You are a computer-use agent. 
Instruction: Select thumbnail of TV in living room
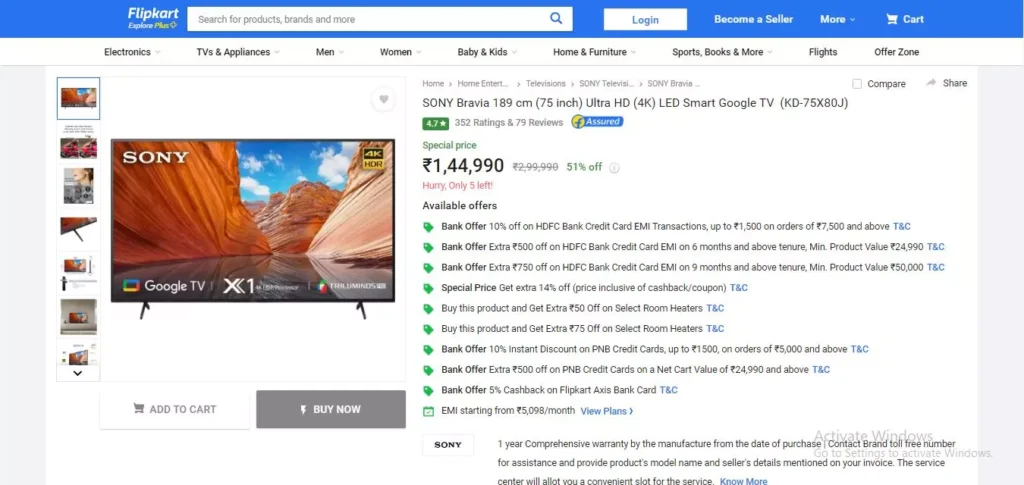[78, 317]
